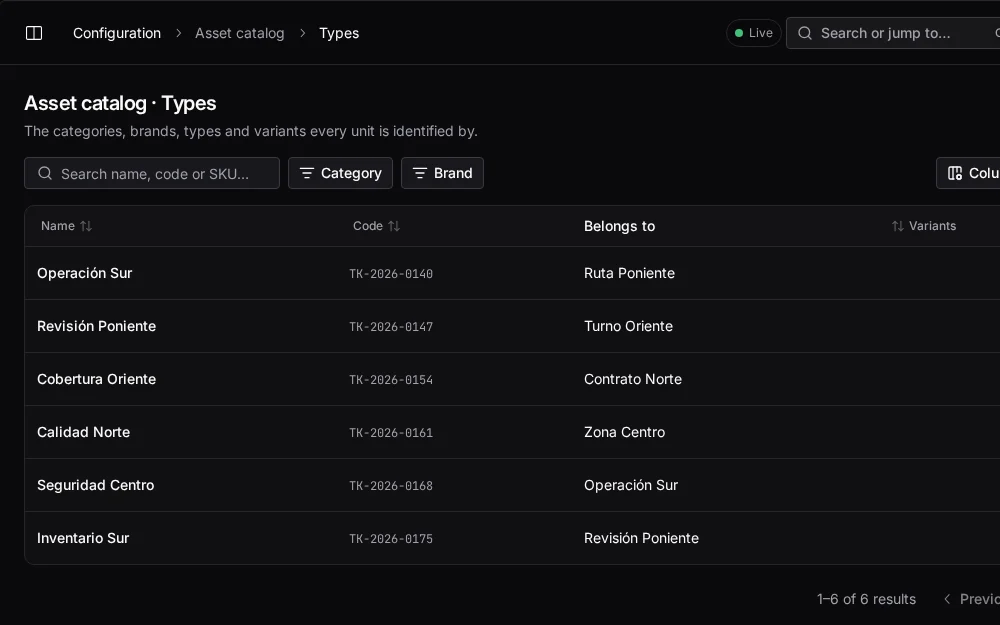Click the Asset catalog · Types heading
1000x625 pixels.
pos(120,103)
